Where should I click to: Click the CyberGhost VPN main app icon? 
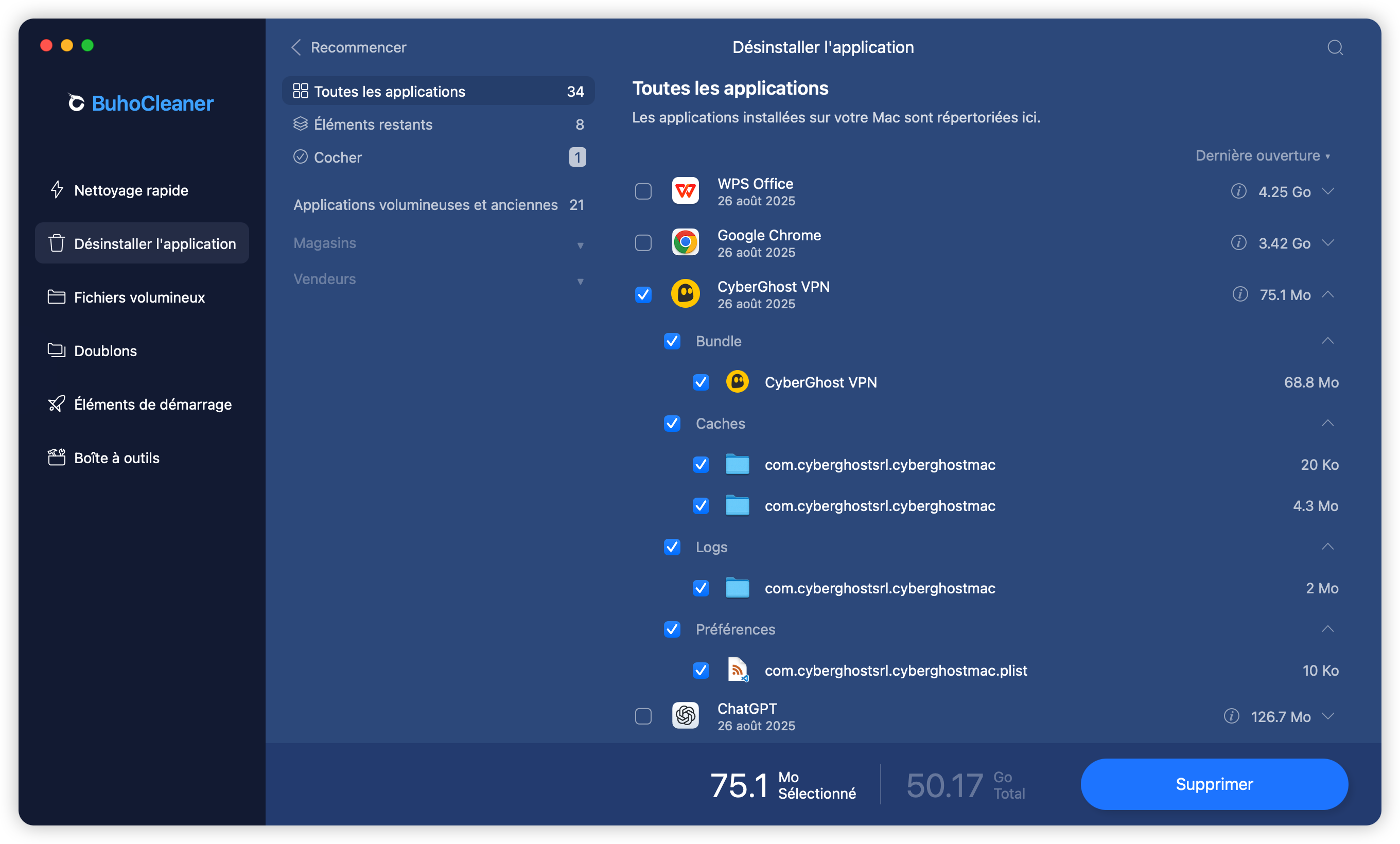[x=685, y=294]
